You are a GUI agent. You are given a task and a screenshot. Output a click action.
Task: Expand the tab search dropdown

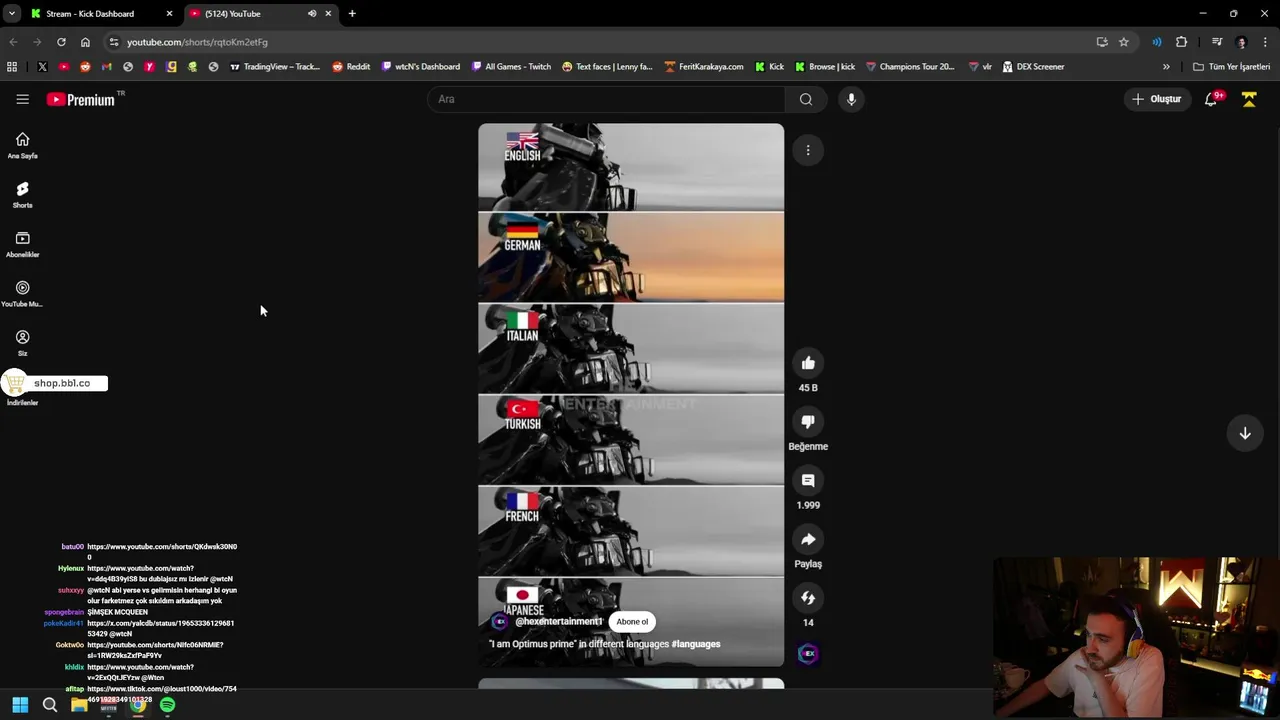[11, 14]
